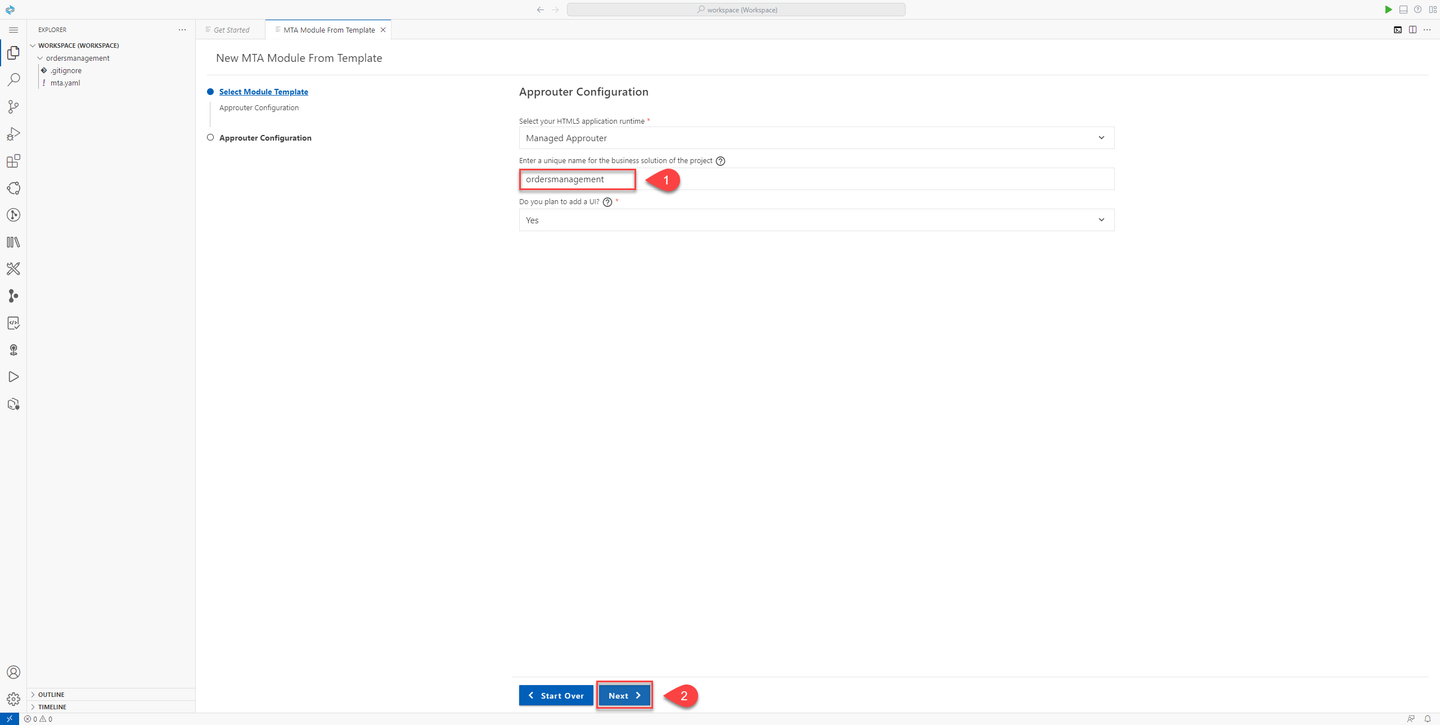The height and width of the screenshot is (725, 1440).
Task: Click the application logo at top left
Action: pos(10,9)
